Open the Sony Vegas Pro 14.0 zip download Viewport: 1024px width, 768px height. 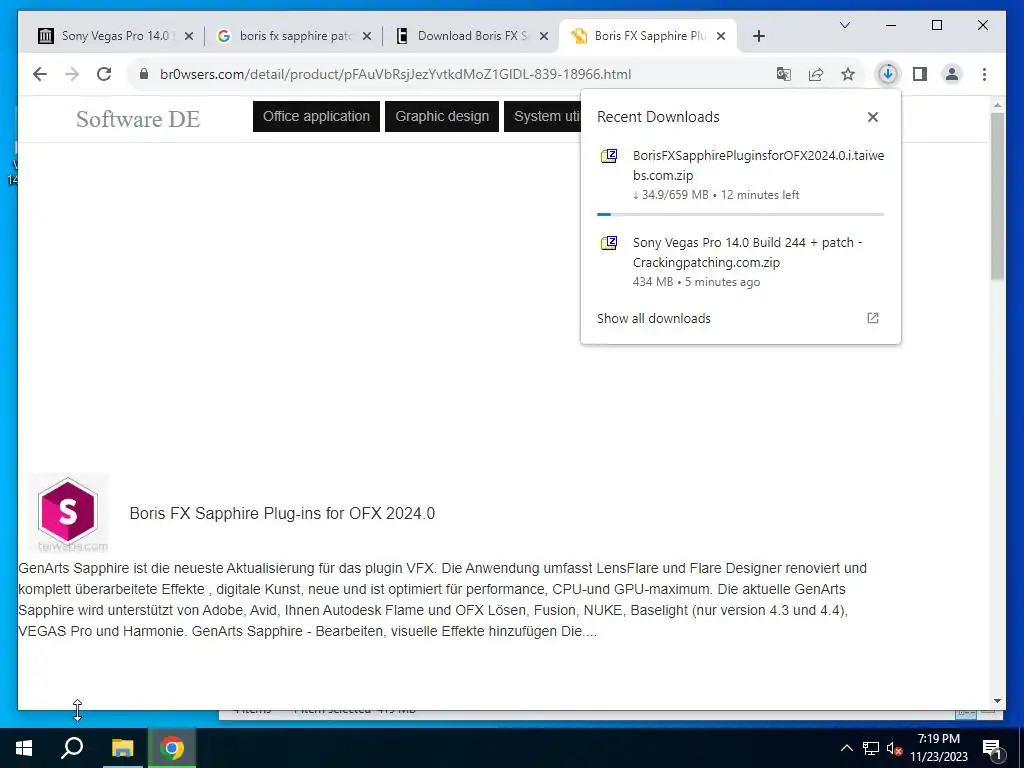click(741, 262)
